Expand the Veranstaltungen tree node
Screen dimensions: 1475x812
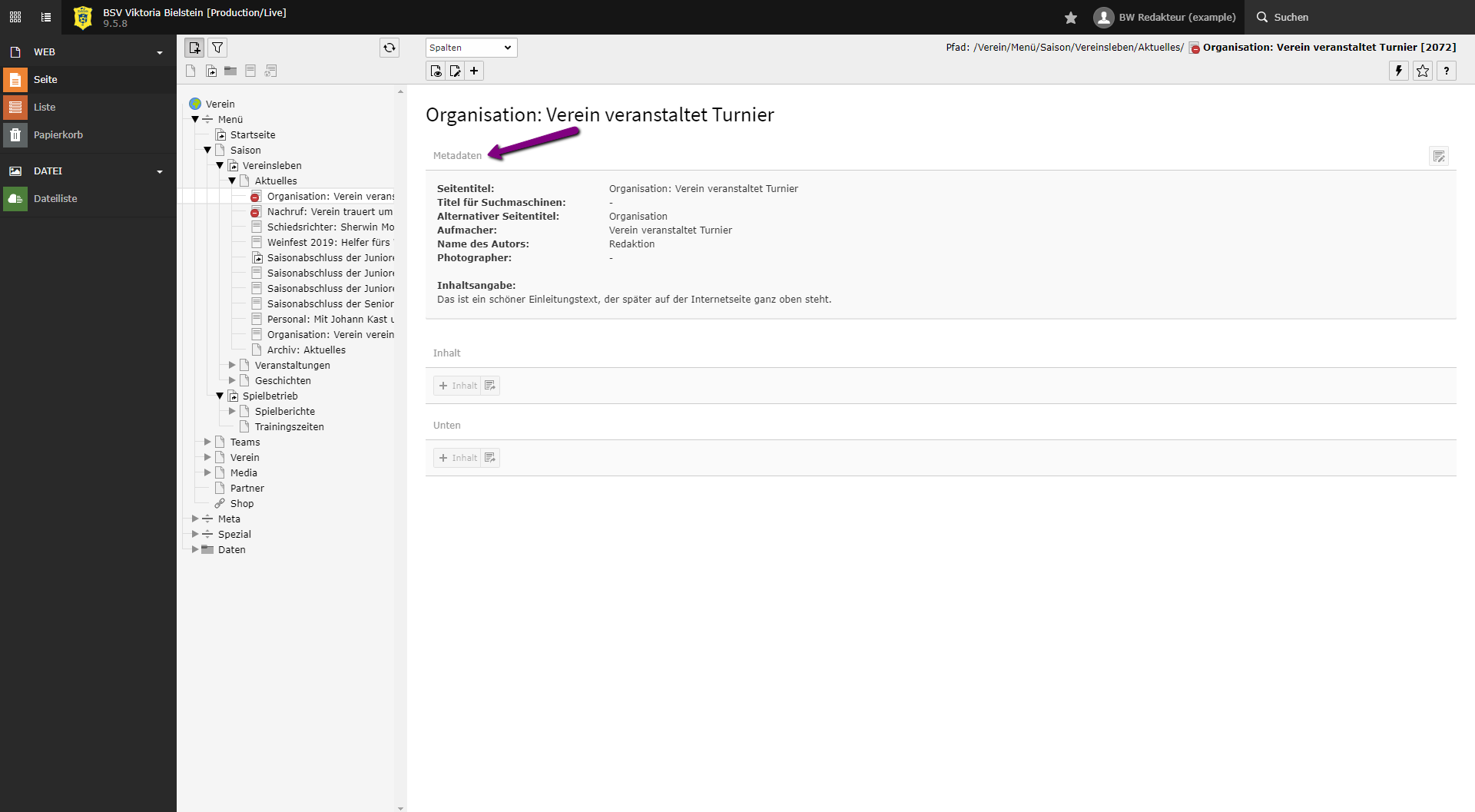coord(232,365)
